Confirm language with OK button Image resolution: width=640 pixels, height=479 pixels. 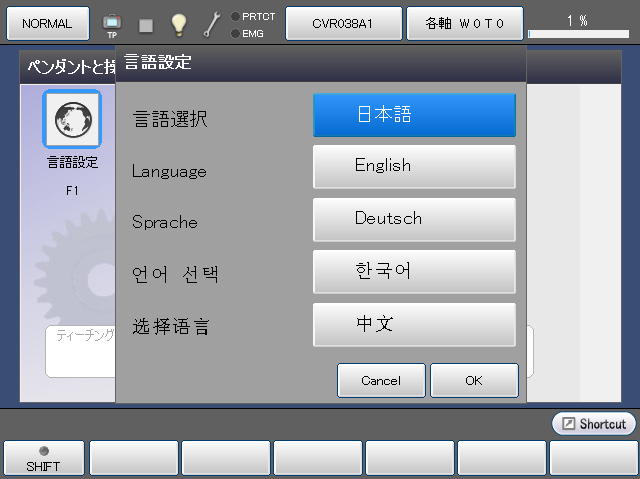click(x=474, y=380)
